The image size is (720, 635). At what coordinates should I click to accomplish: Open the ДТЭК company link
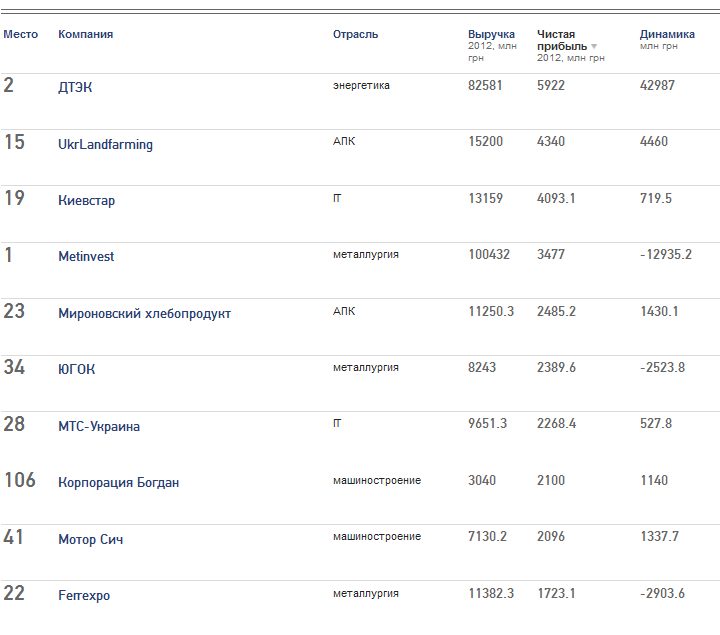75,87
